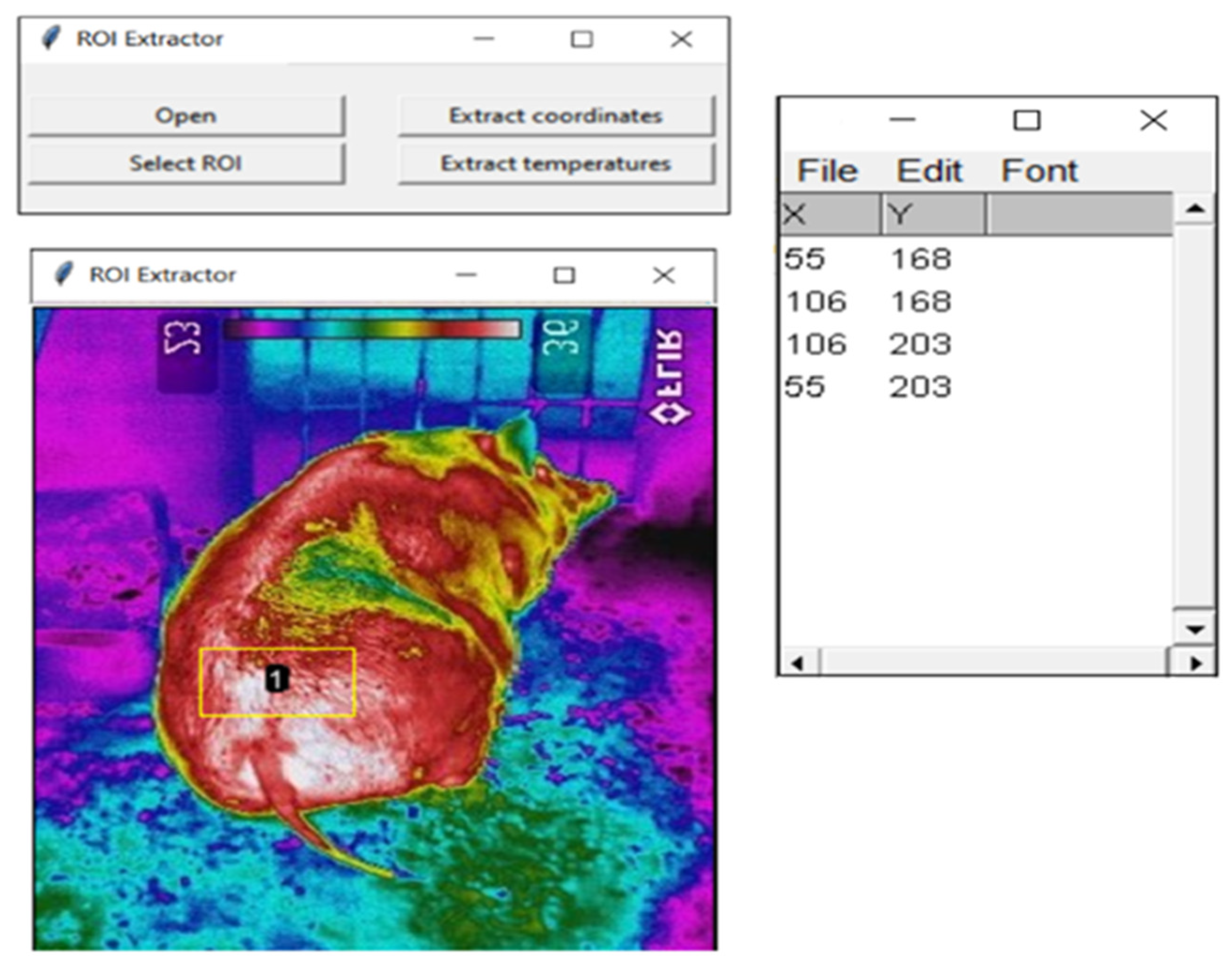Click the scroll down arrow
The width and height of the screenshot is (1232, 967).
click(1194, 629)
